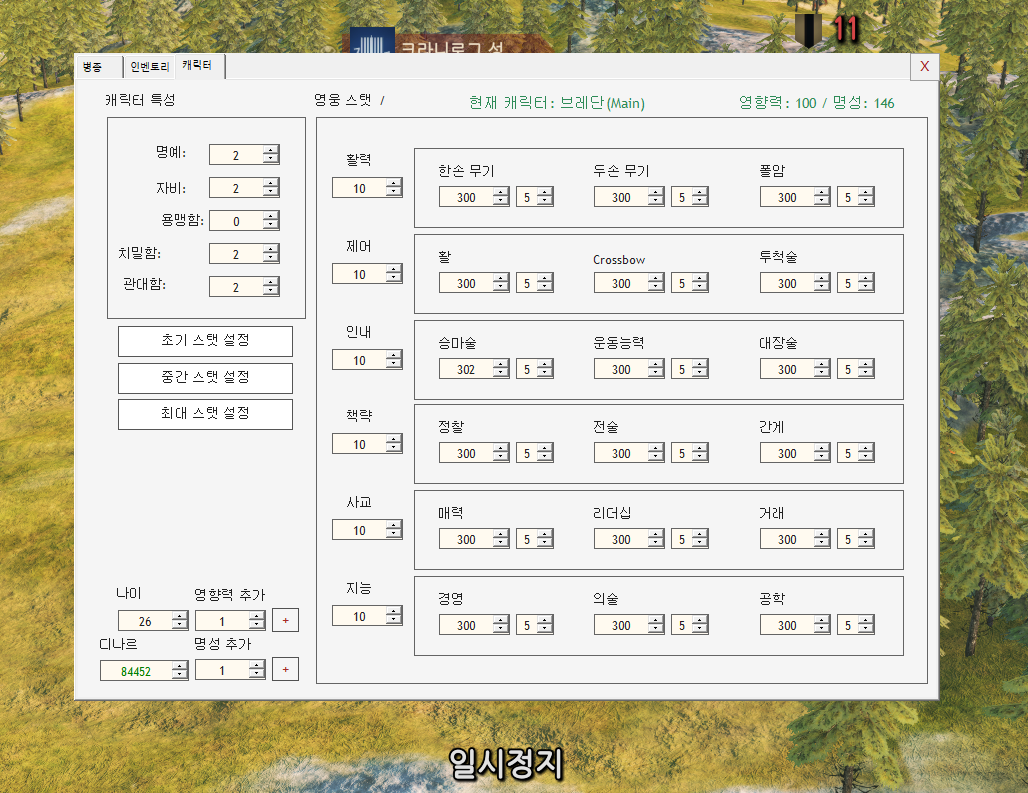Click the 투척술 skill value field
Image resolution: width=1028 pixels, height=793 pixels.
[x=787, y=283]
